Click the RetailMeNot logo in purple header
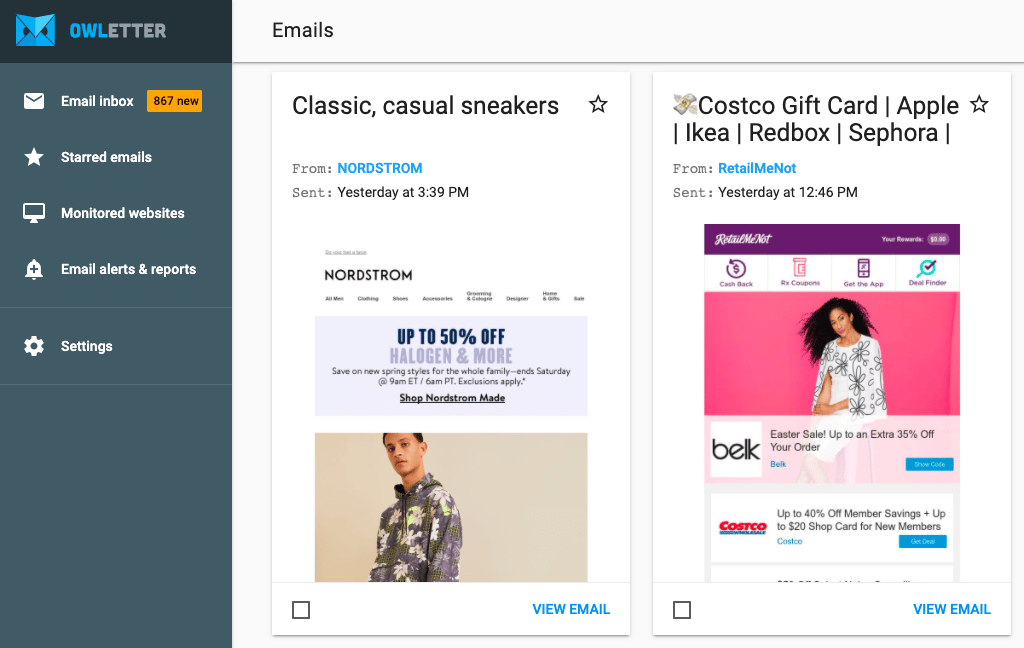Screen dimensions: 1024x648 (743, 239)
